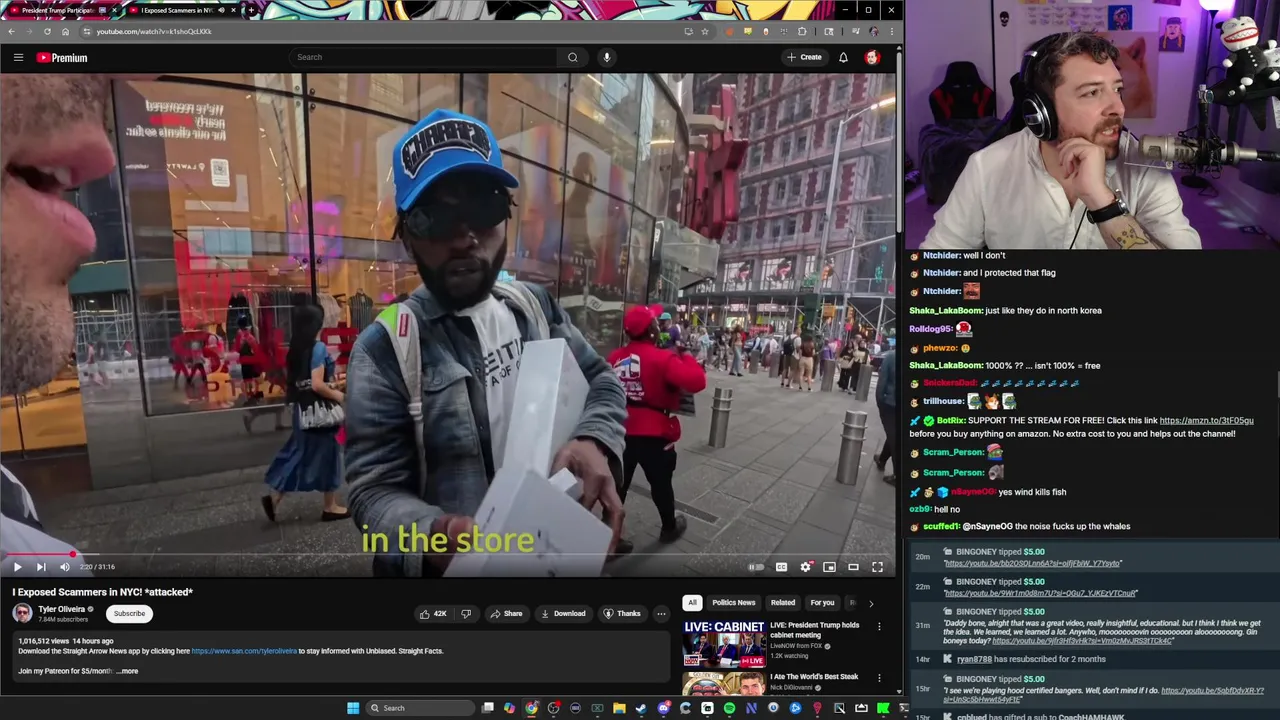Open the YouTube hamburger guide menu
Image resolution: width=1280 pixels, height=720 pixels.
pyautogui.click(x=18, y=58)
